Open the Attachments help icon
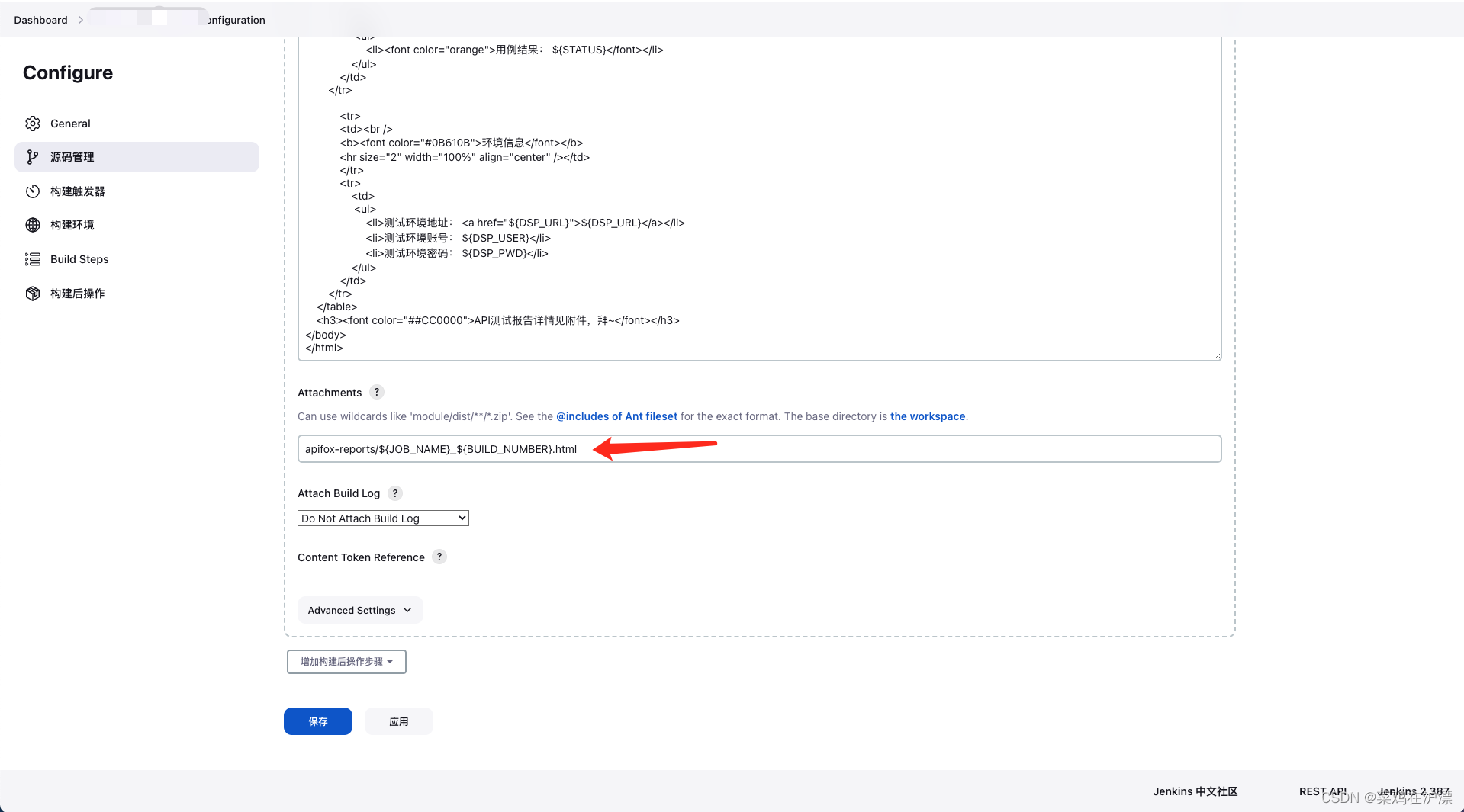The width and height of the screenshot is (1464, 812). pos(376,392)
